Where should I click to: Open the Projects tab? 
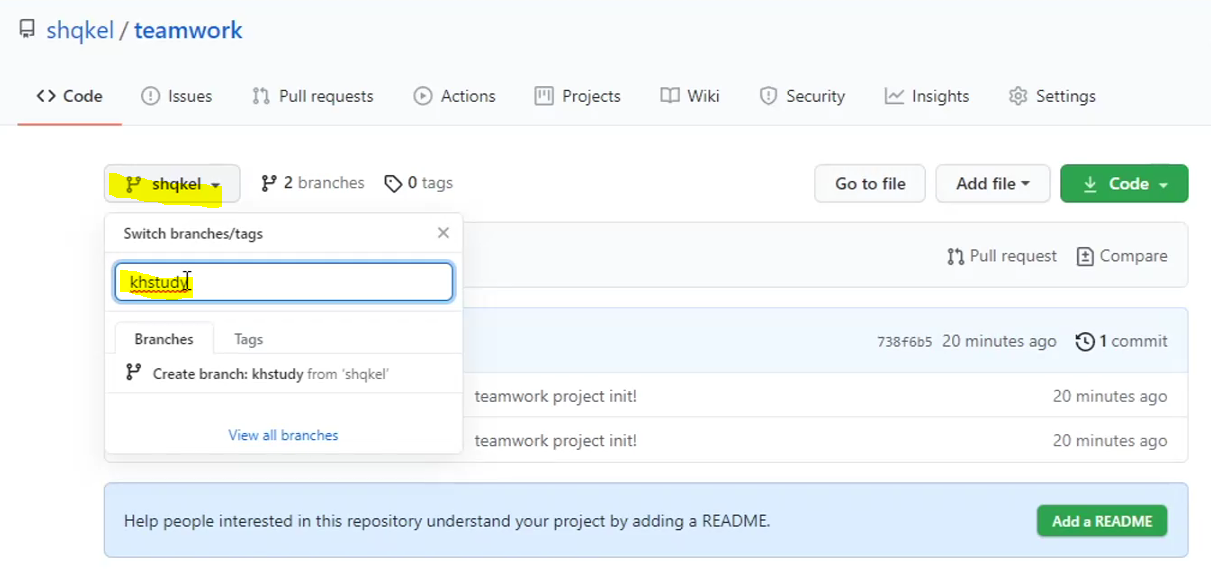pyautogui.click(x=578, y=96)
